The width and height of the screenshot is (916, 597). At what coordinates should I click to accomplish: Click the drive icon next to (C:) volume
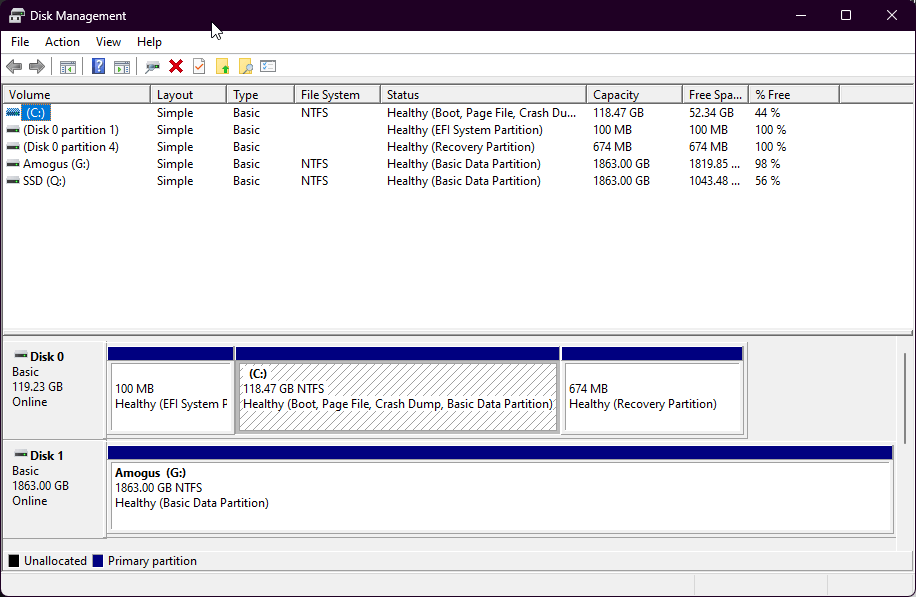(13, 113)
